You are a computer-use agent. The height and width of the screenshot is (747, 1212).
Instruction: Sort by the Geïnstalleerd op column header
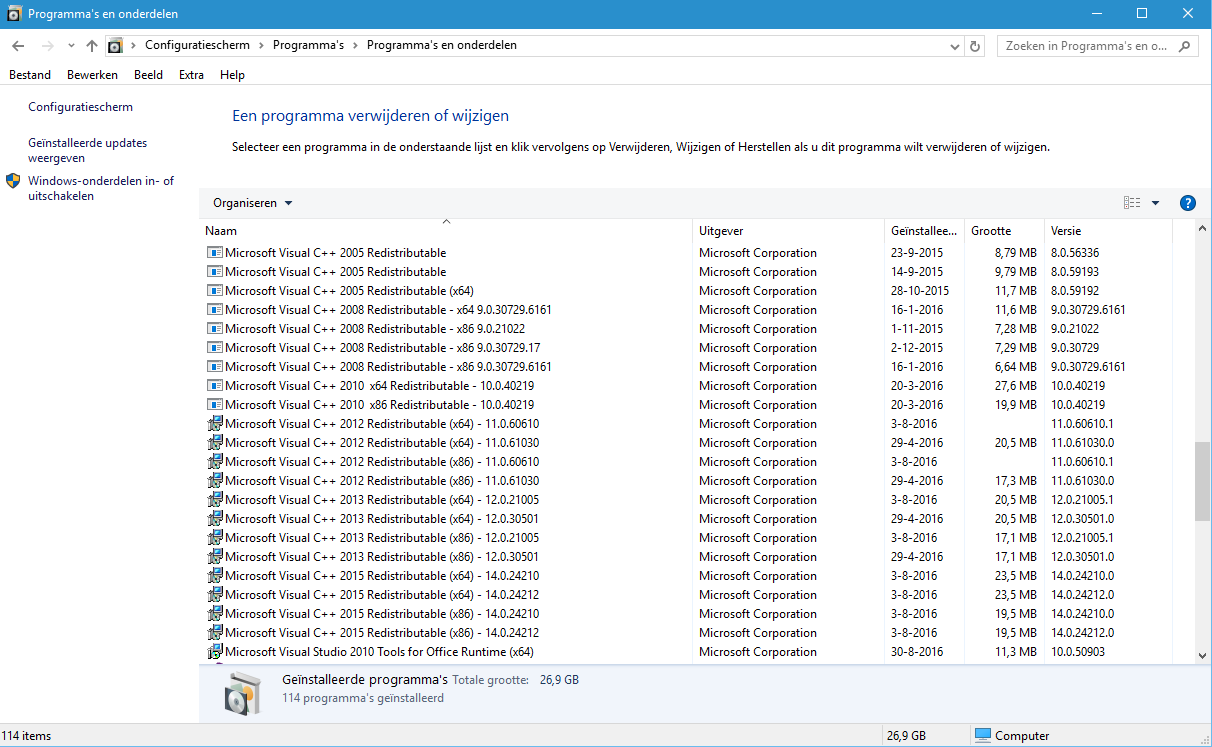click(925, 231)
